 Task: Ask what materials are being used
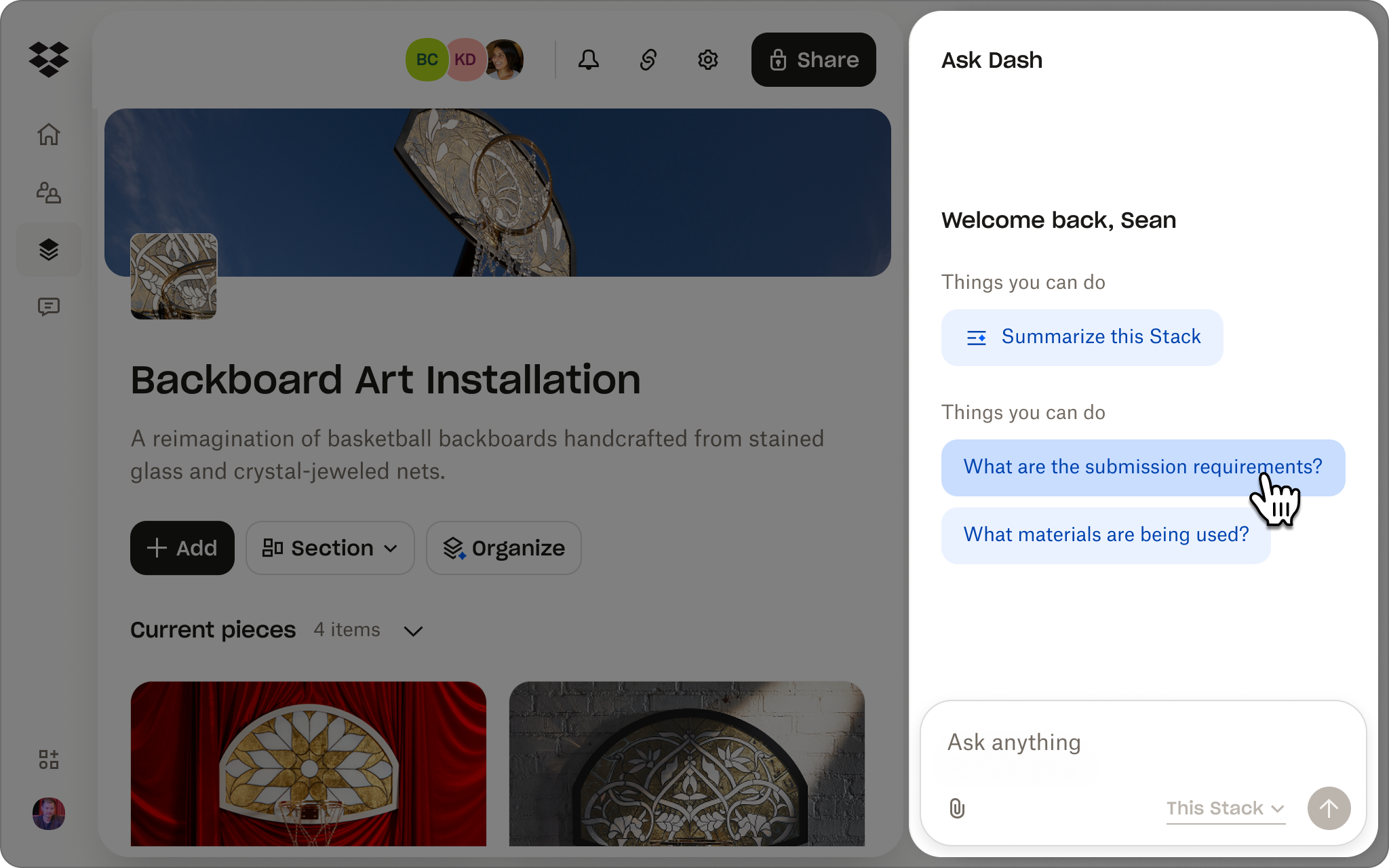point(1106,535)
